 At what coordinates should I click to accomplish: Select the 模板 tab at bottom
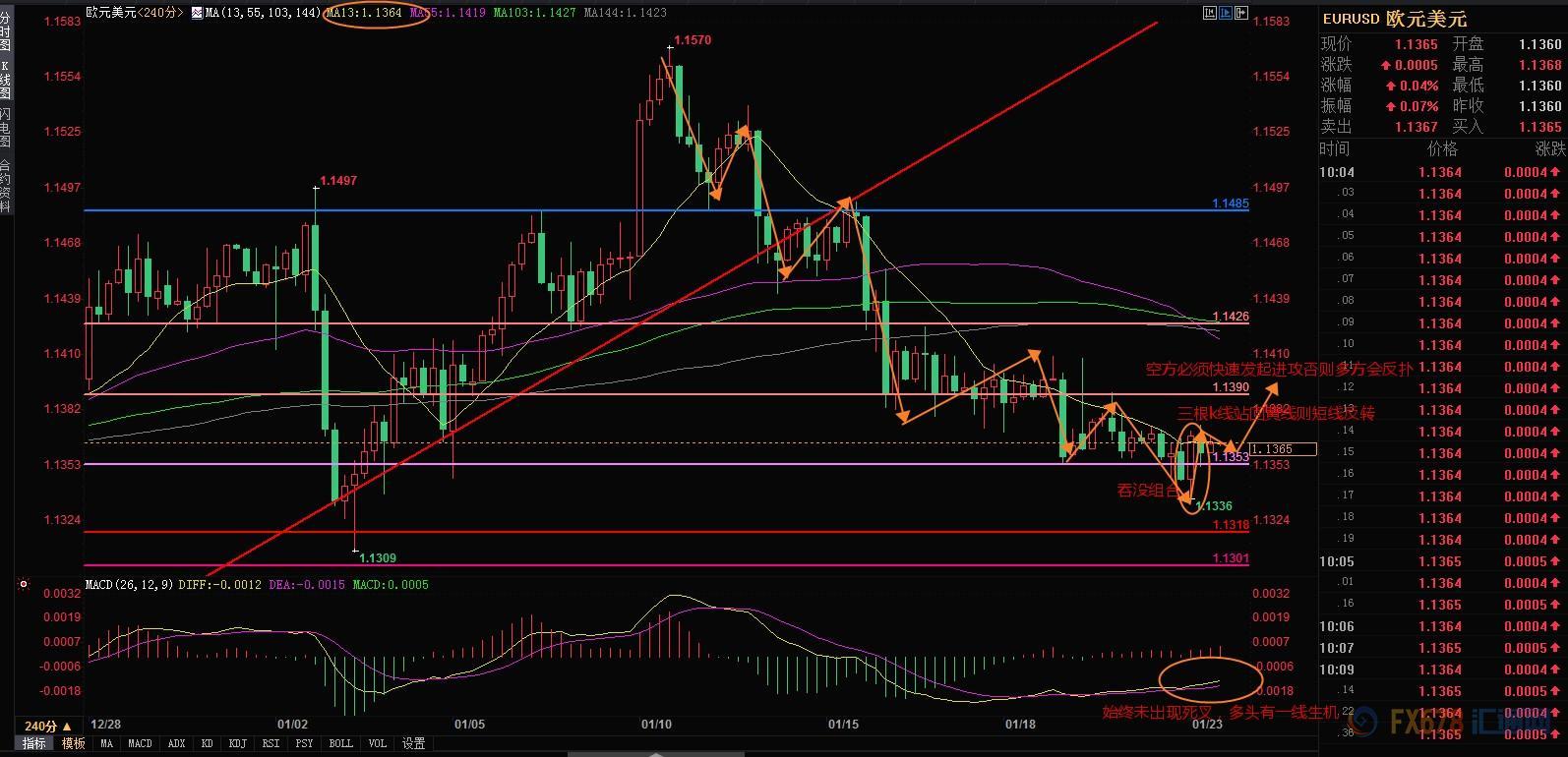[74, 744]
